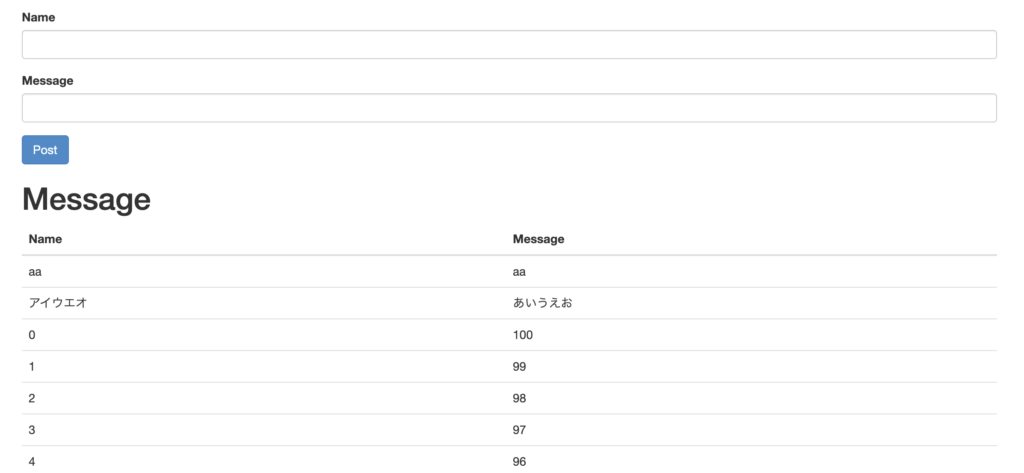Click the name cell showing 3
The width and height of the screenshot is (1024, 473).
[x=264, y=430]
